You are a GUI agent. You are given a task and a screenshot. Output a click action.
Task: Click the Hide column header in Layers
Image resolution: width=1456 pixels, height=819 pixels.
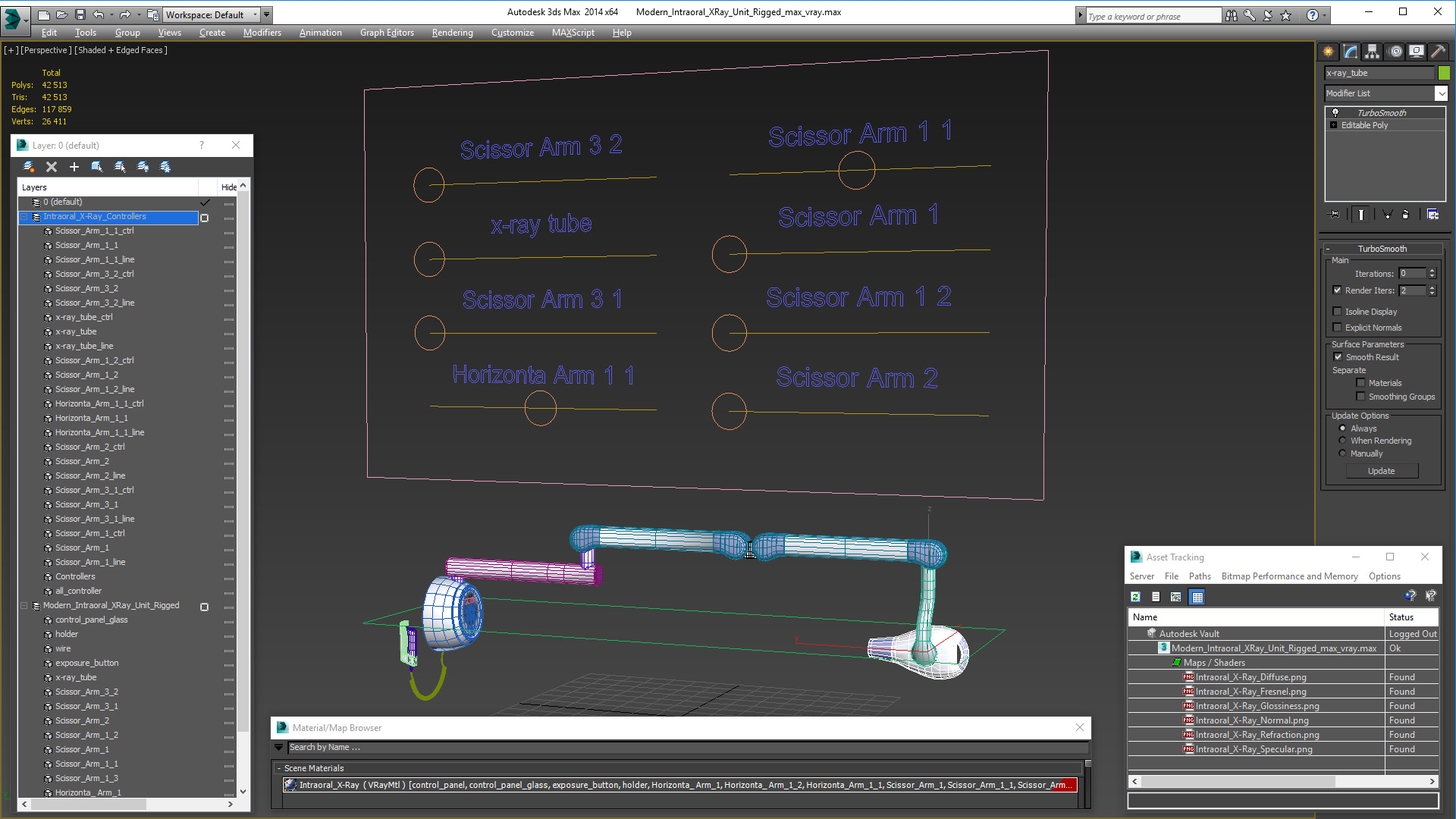point(228,187)
